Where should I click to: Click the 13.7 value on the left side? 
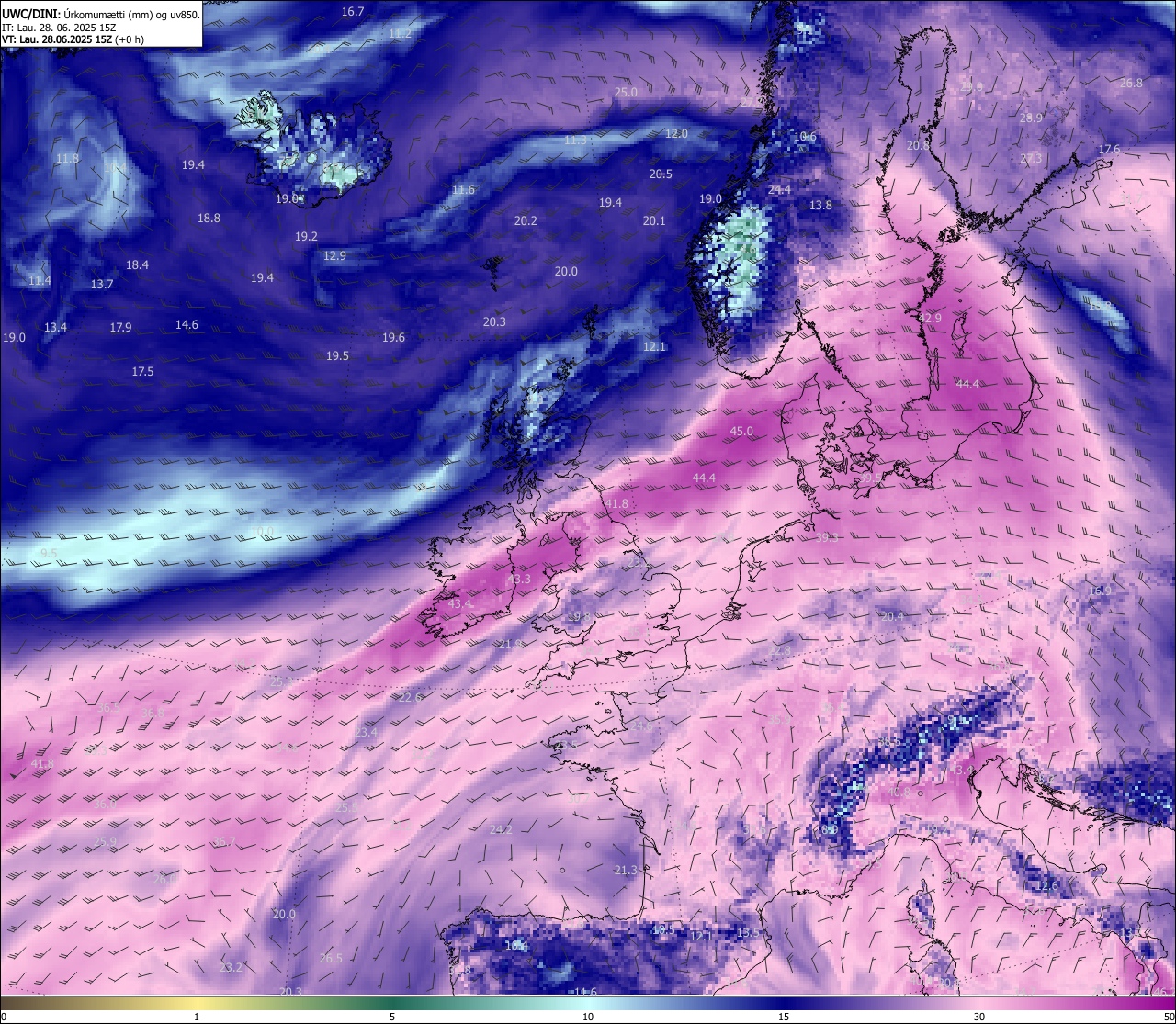pos(102,284)
